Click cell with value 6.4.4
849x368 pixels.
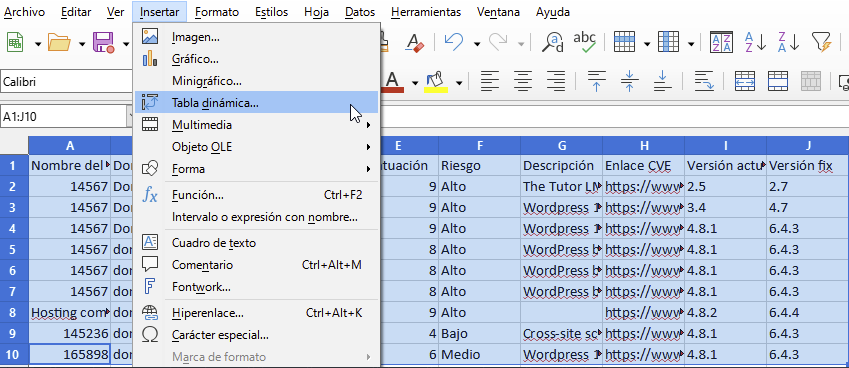coord(807,312)
